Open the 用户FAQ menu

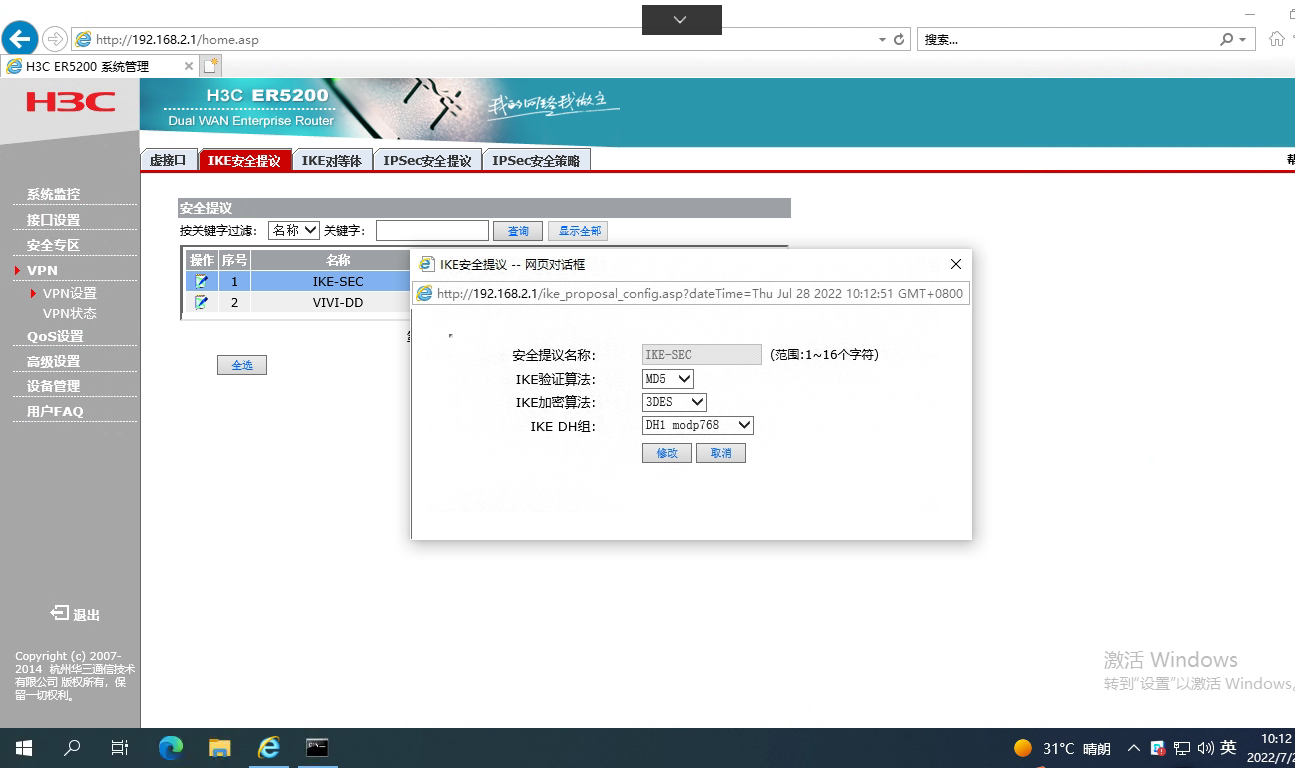point(55,411)
